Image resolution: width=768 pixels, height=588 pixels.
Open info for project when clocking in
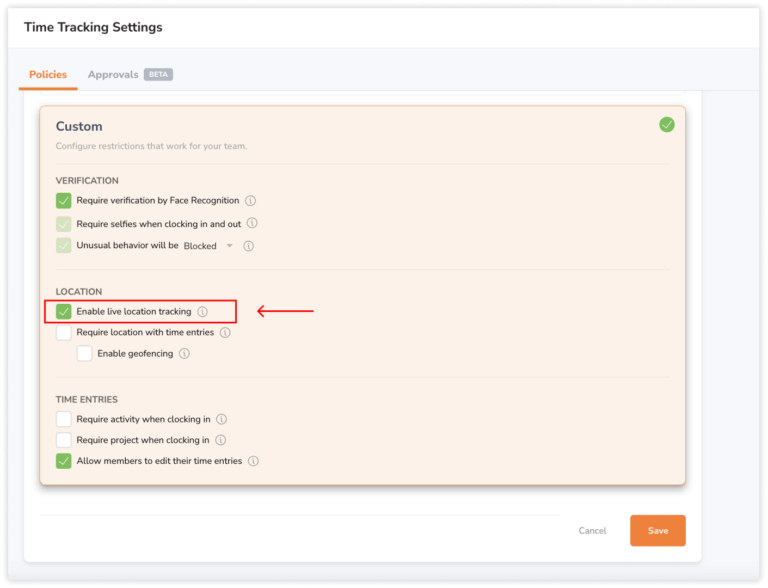click(220, 440)
